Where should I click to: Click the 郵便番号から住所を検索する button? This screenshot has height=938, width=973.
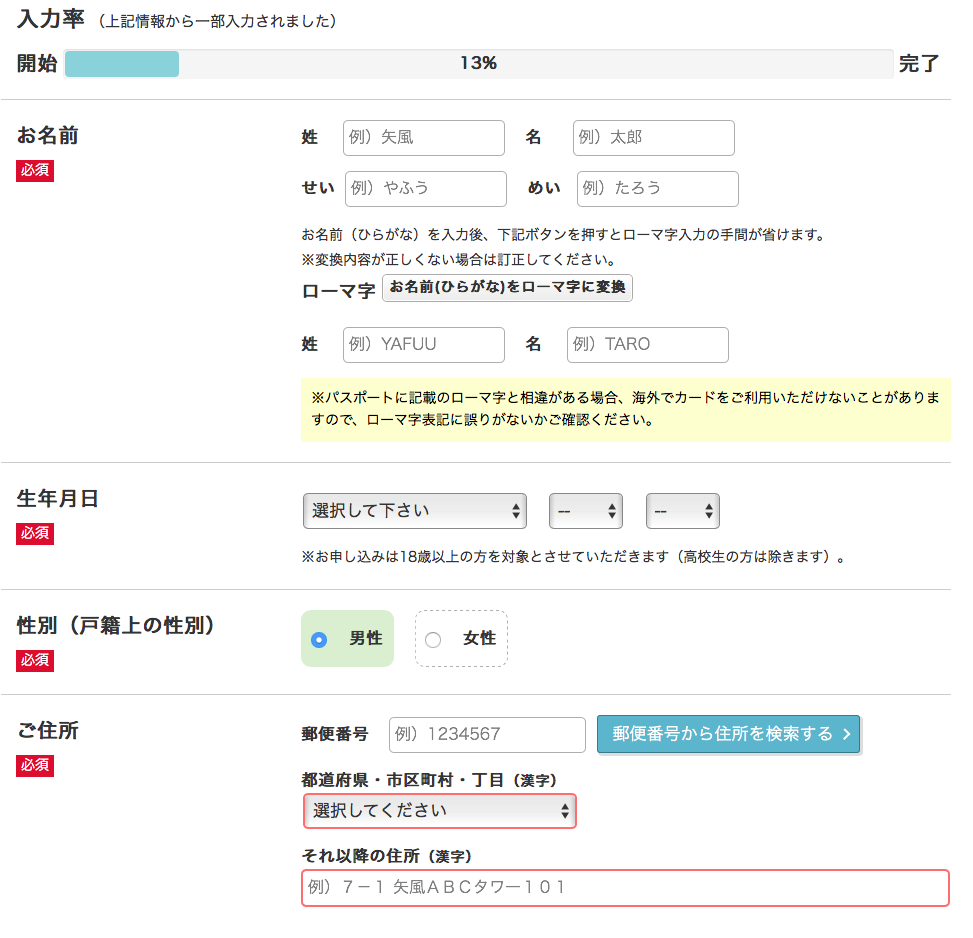tap(728, 734)
